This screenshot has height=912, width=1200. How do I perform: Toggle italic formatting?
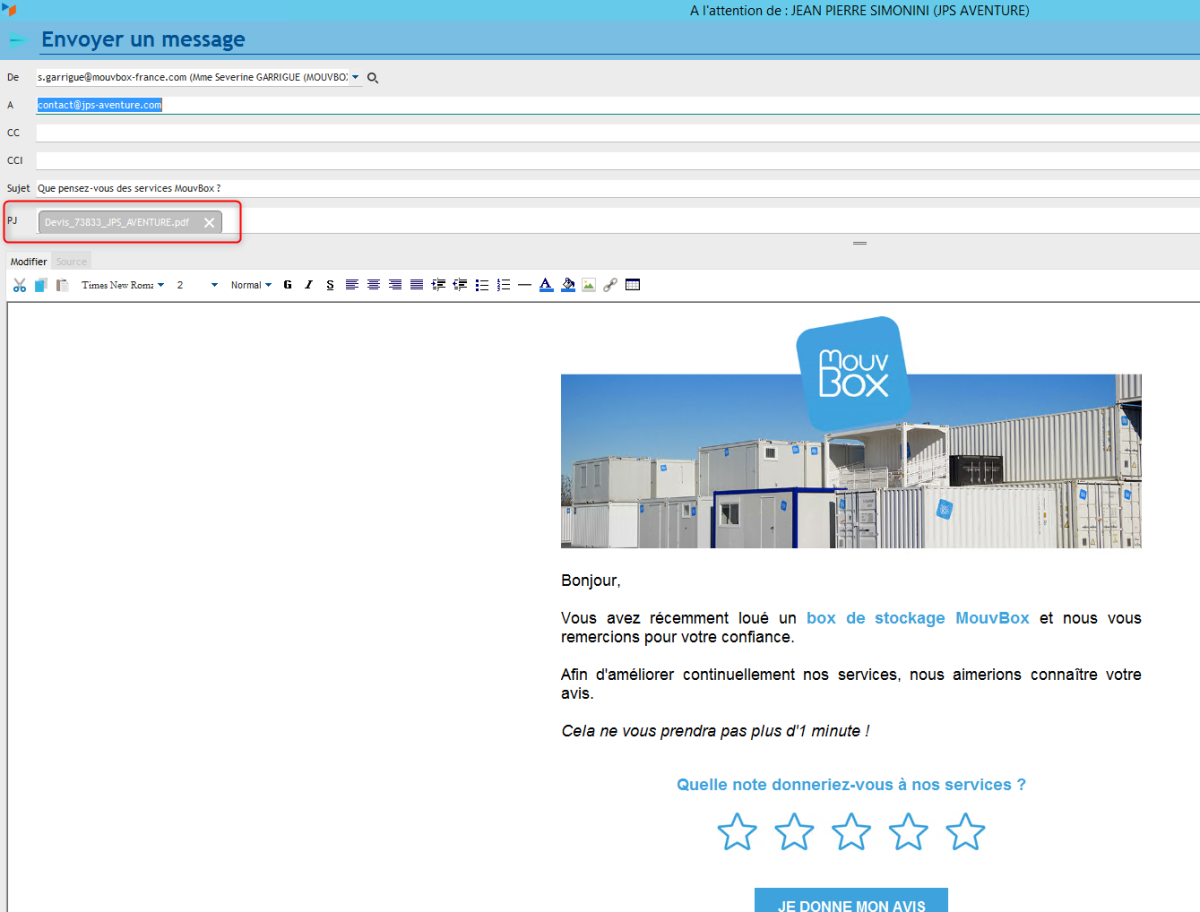tap(309, 285)
